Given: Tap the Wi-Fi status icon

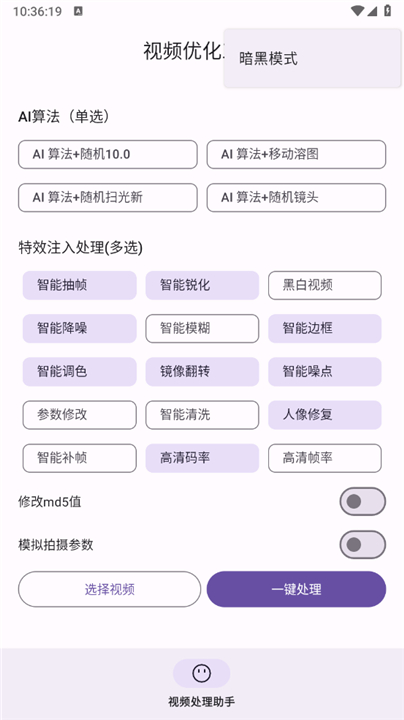Looking at the screenshot, I should pyautogui.click(x=357, y=11).
